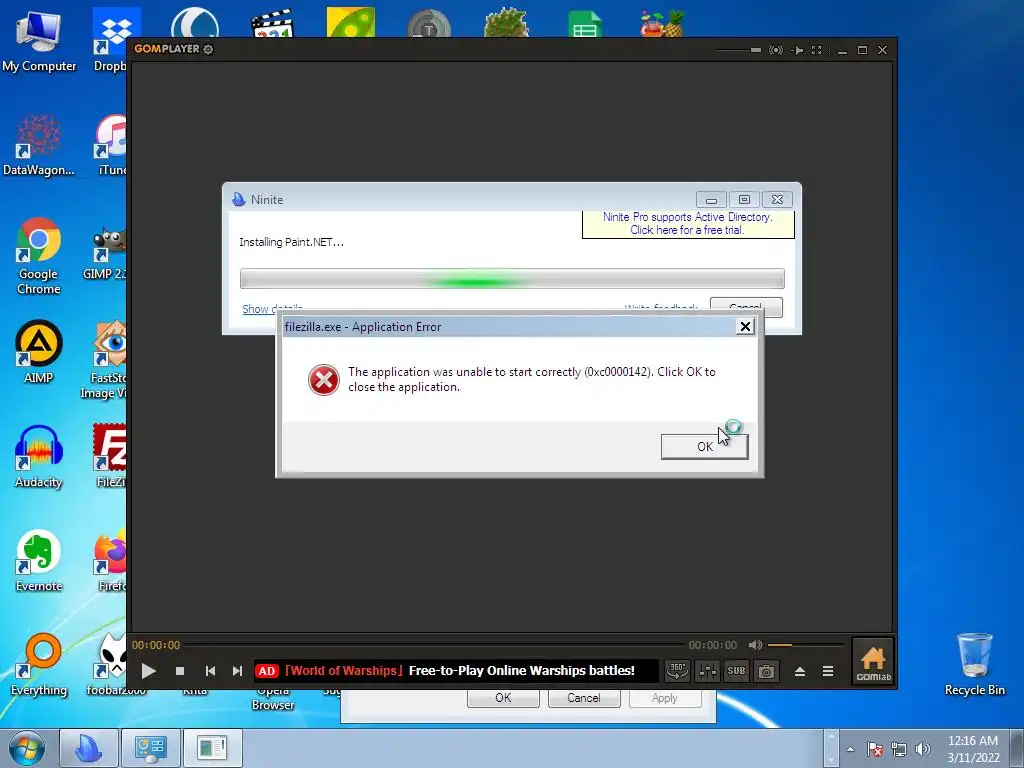Open the GOM Player playlist menu icon

point(827,671)
